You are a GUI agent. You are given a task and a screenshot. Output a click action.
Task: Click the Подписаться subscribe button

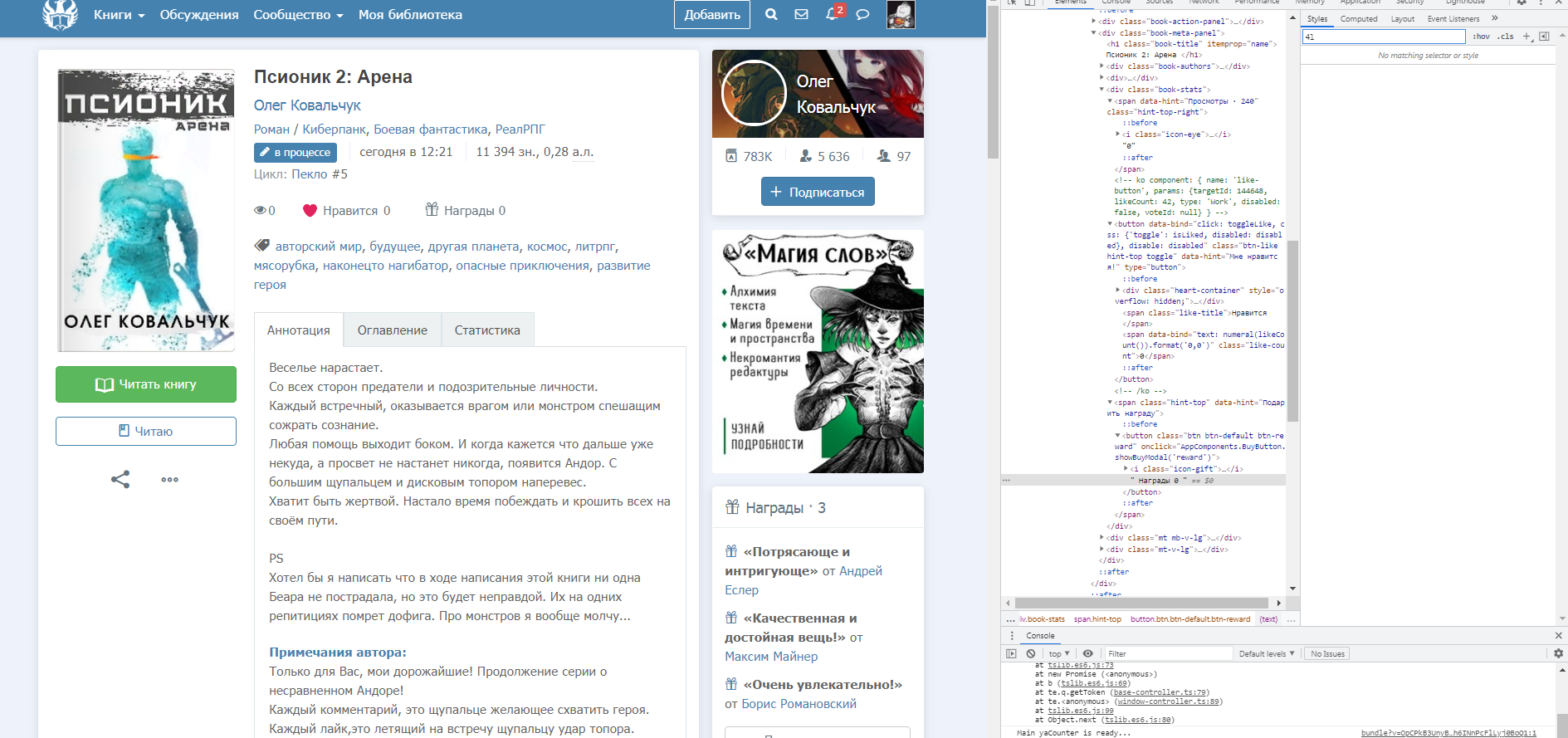(818, 192)
